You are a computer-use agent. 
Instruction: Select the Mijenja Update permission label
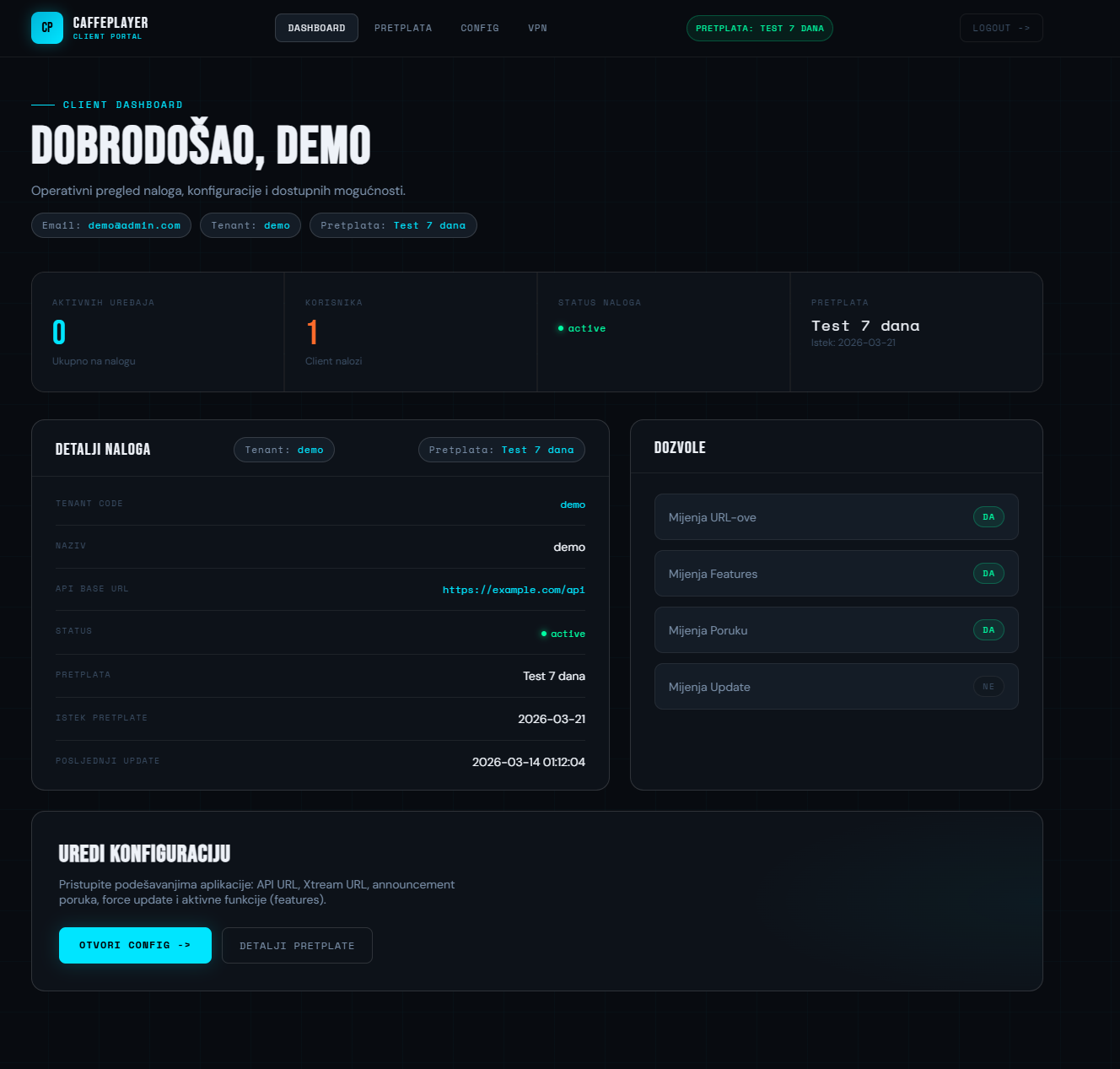[709, 687]
